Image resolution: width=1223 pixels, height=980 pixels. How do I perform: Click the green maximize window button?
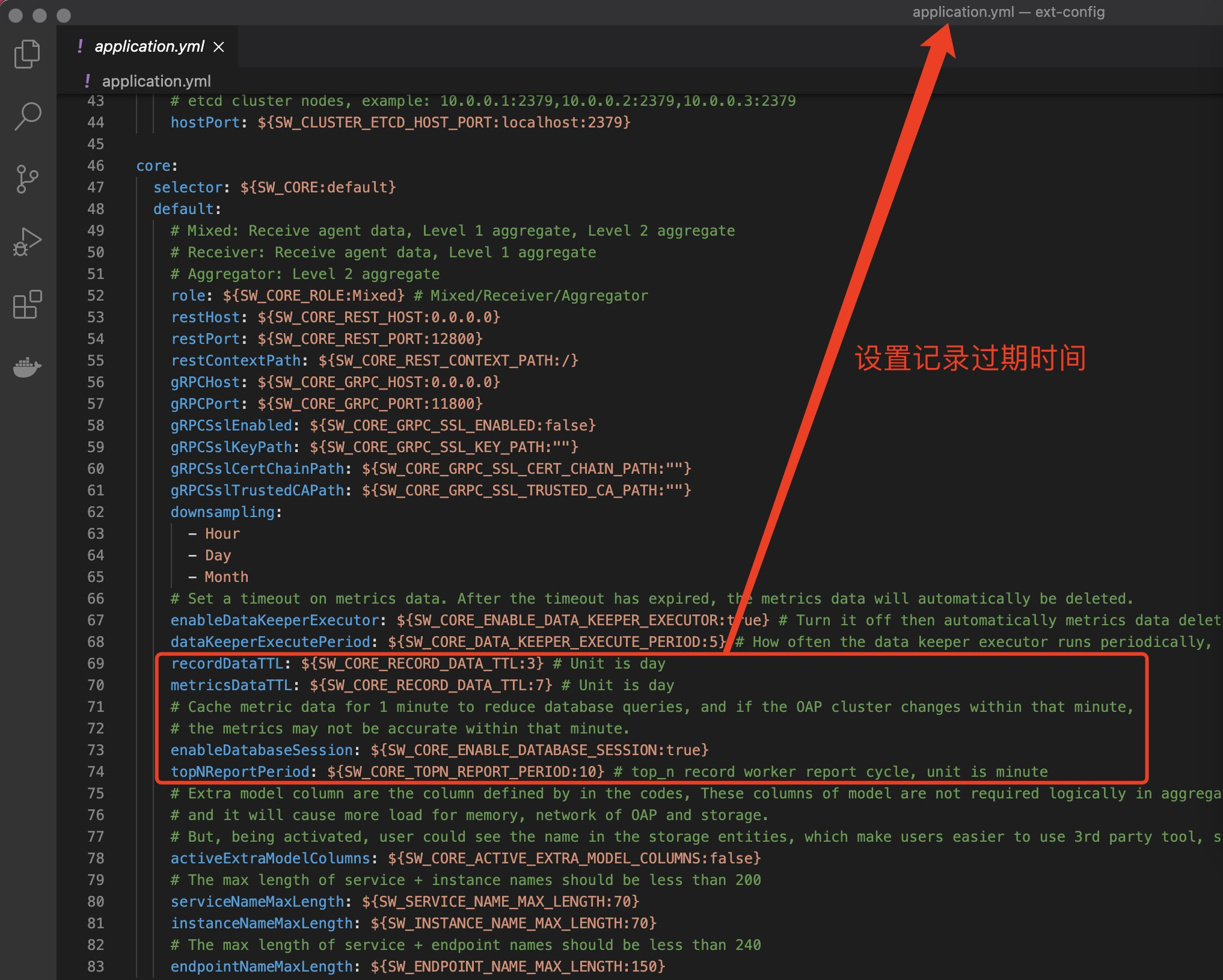pyautogui.click(x=63, y=15)
